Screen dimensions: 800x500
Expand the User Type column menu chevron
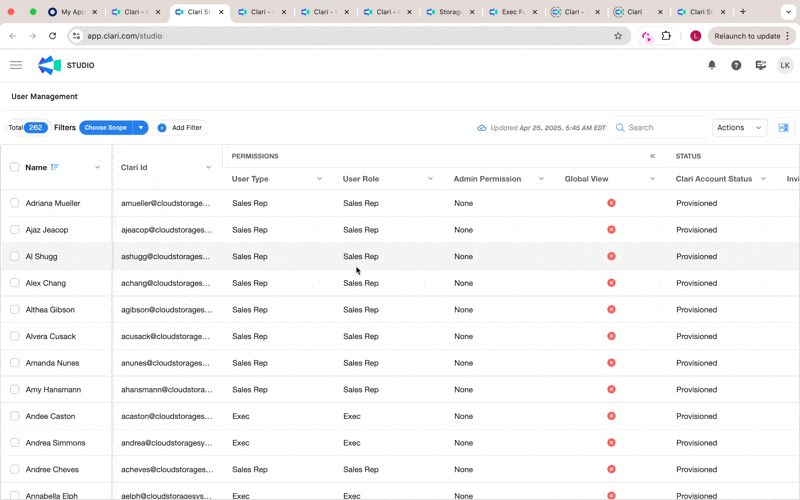tap(319, 179)
